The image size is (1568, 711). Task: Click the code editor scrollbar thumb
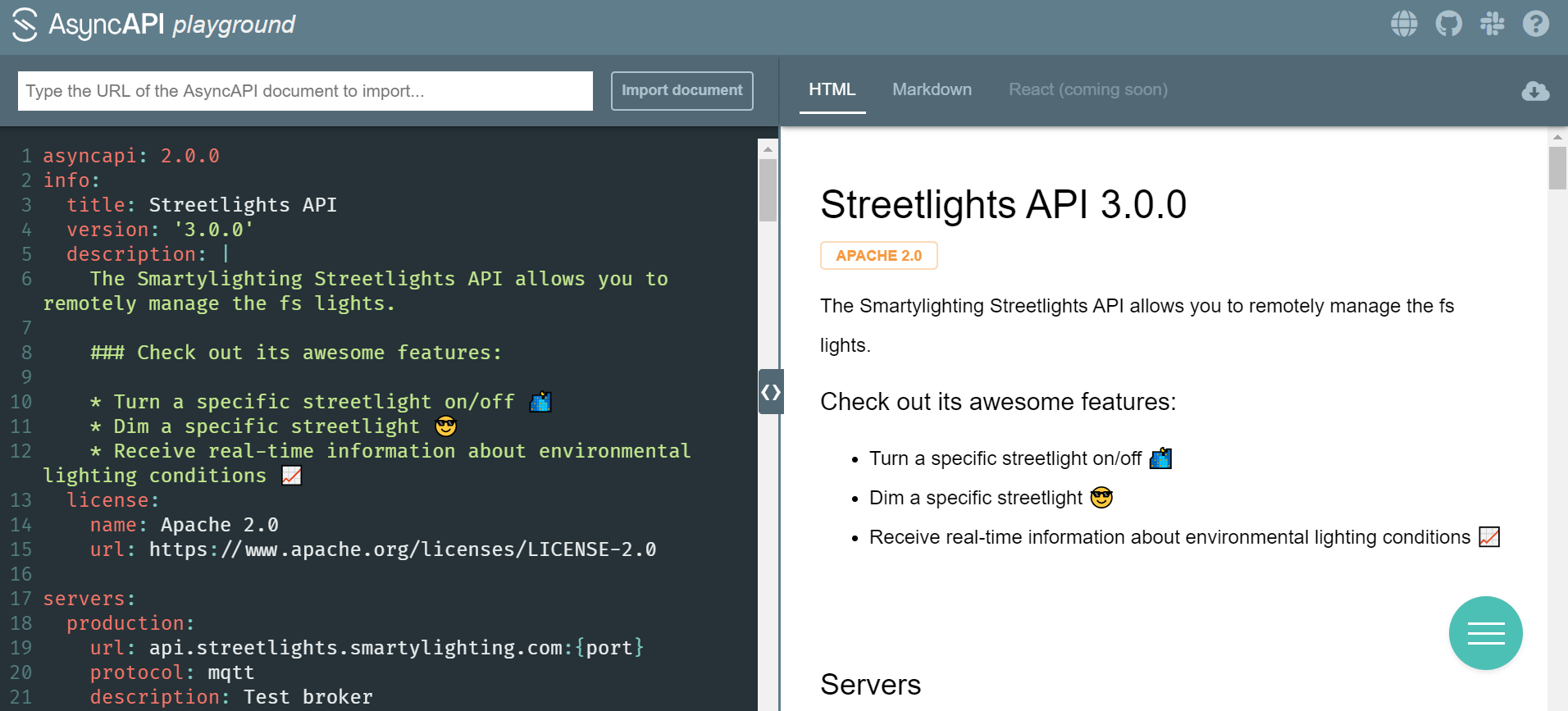pos(768,190)
